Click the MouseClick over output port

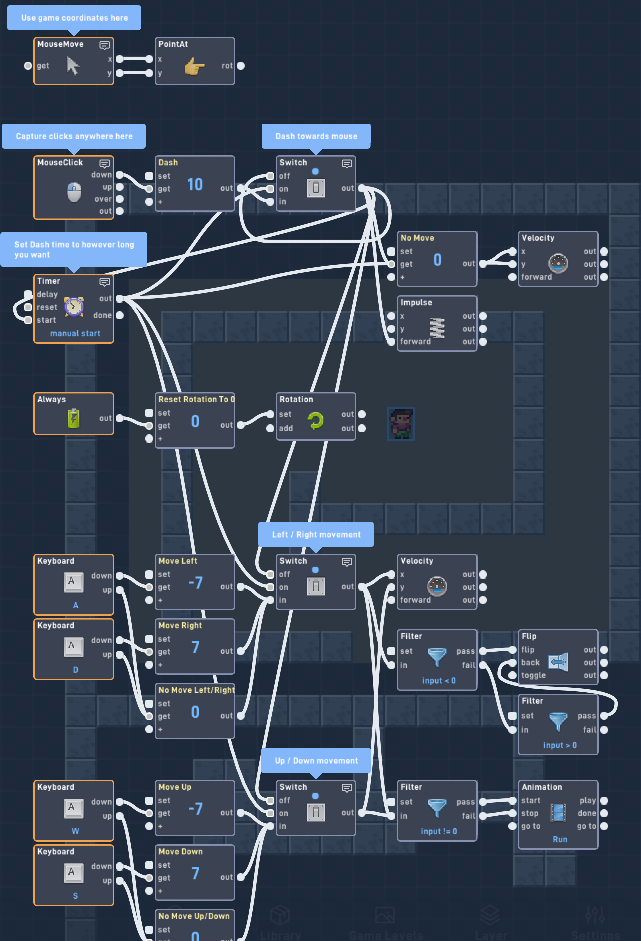(x=119, y=199)
